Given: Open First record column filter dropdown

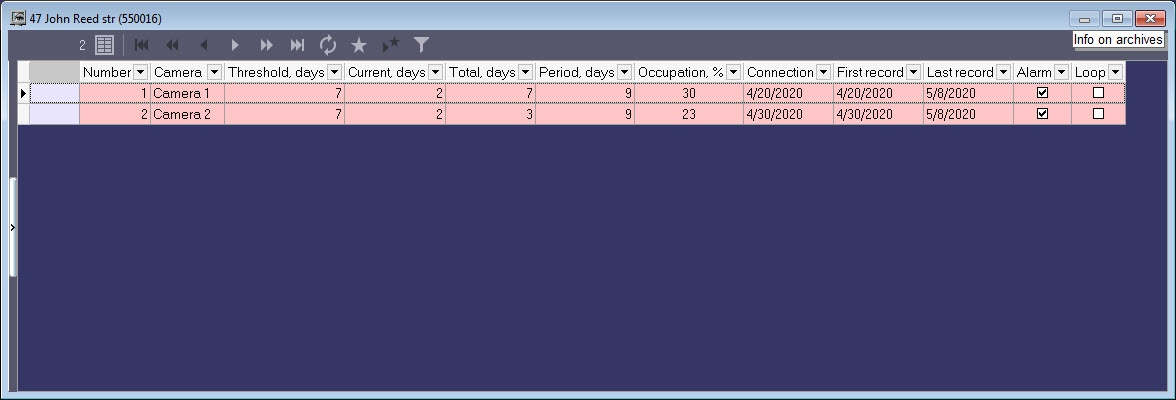Looking at the screenshot, I should pyautogui.click(x=913, y=72).
